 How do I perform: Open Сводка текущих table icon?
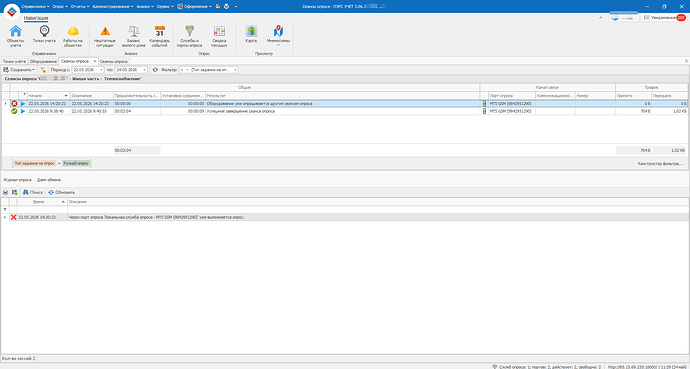(x=219, y=36)
